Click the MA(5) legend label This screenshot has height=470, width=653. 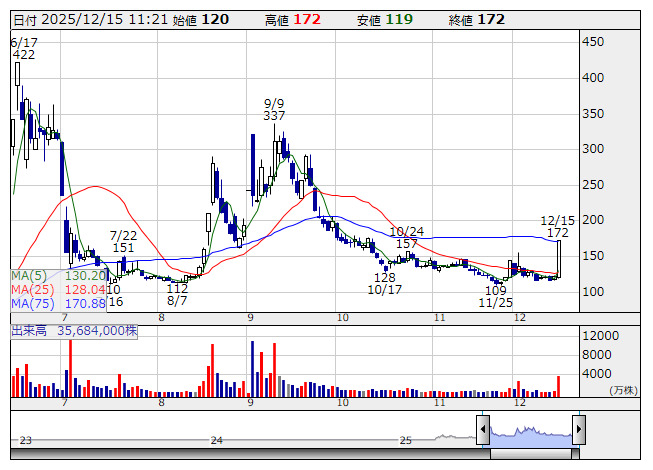29,275
